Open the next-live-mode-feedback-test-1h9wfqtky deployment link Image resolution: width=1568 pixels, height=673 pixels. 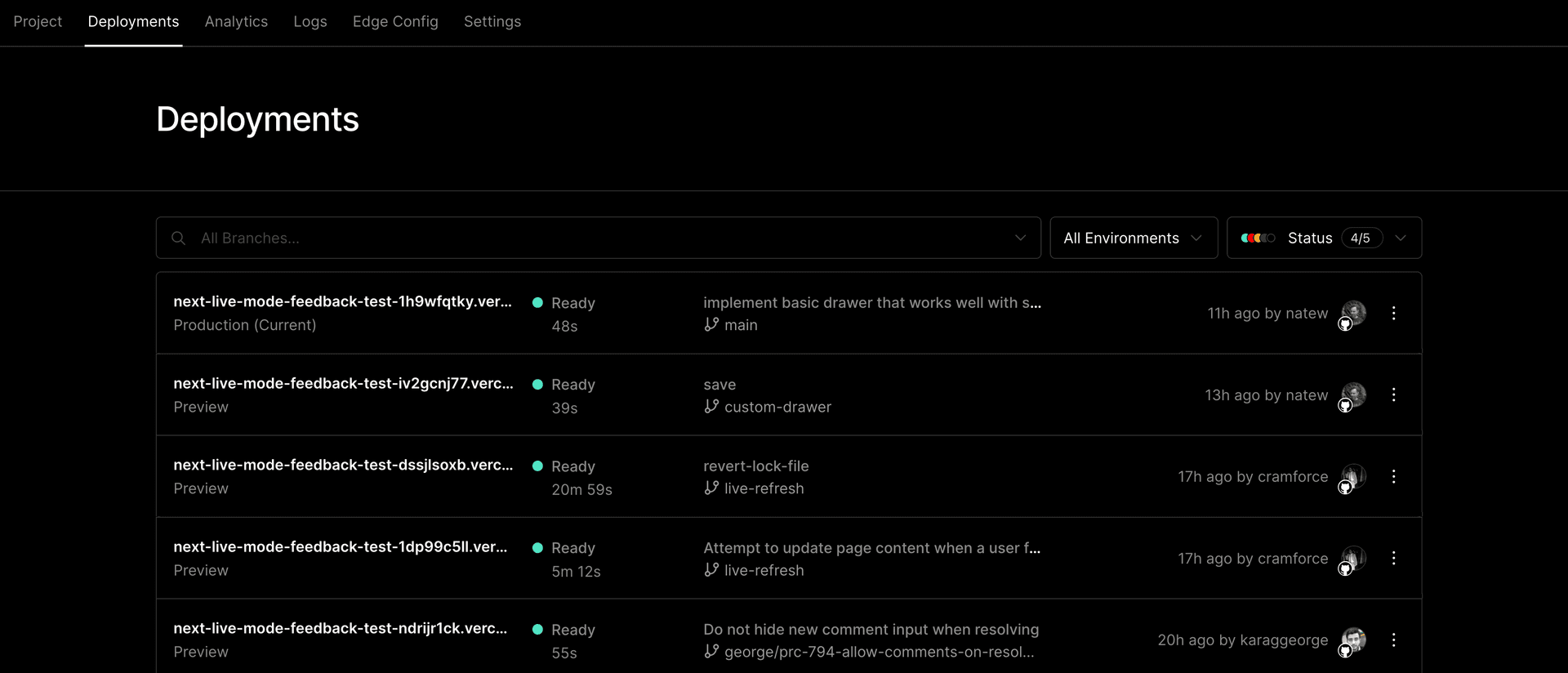[x=342, y=301]
